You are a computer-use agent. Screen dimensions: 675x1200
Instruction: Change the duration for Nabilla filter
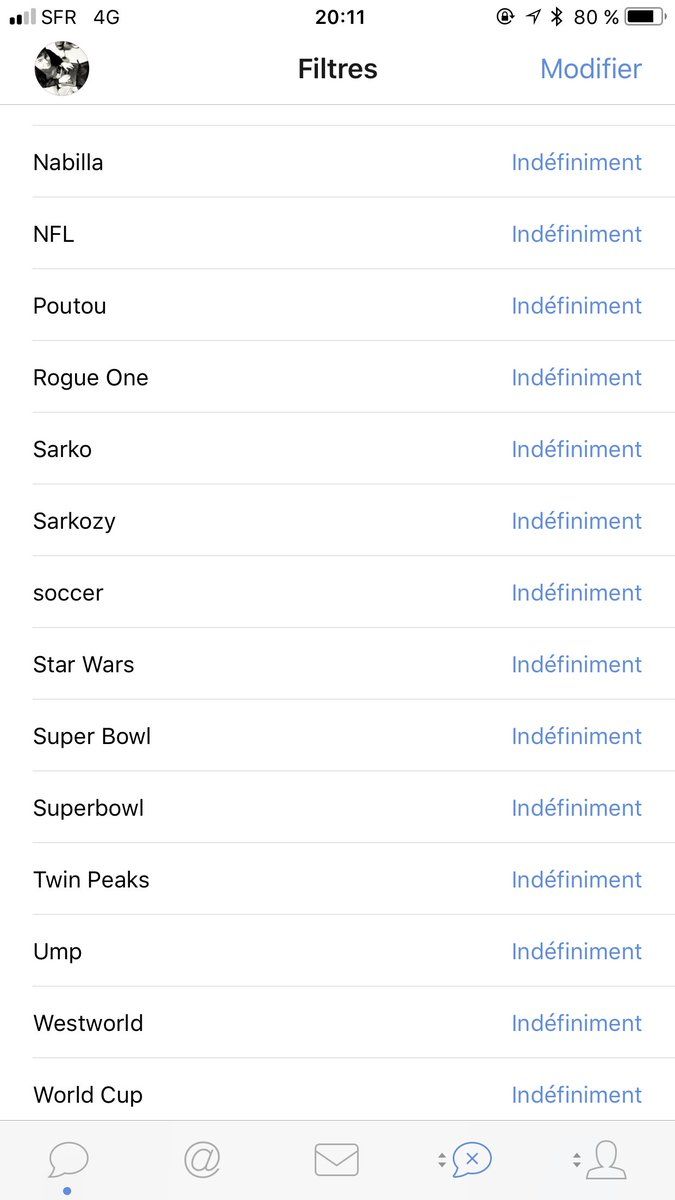[576, 162]
